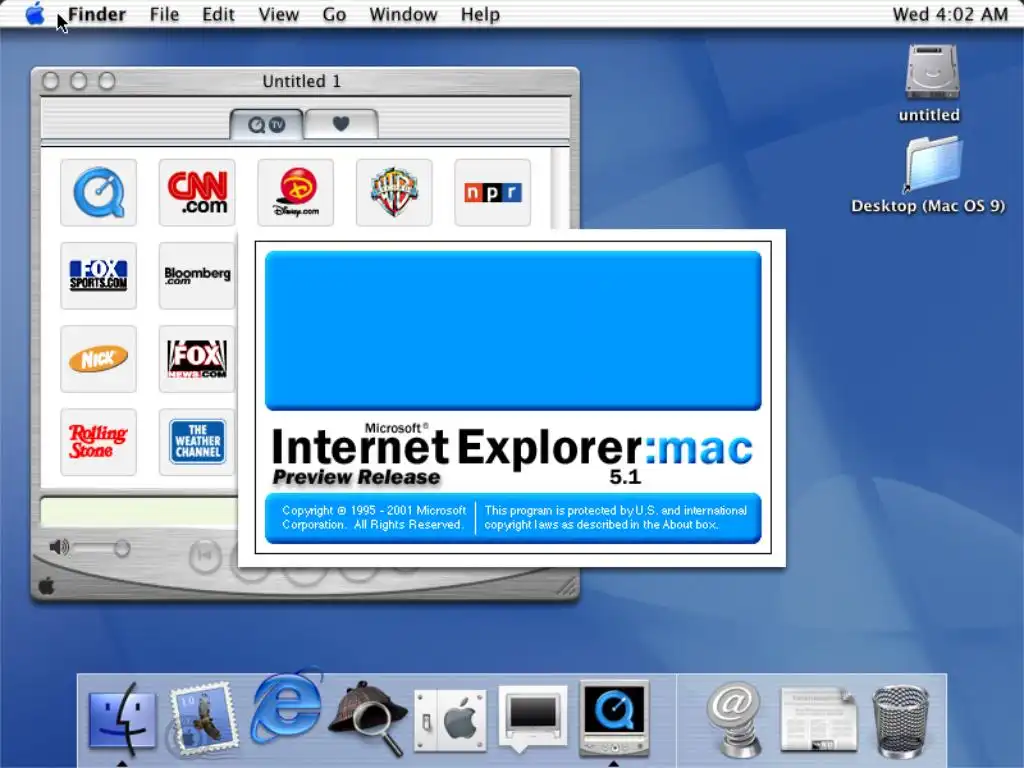
Task: Open the Go menu
Action: pos(334,14)
